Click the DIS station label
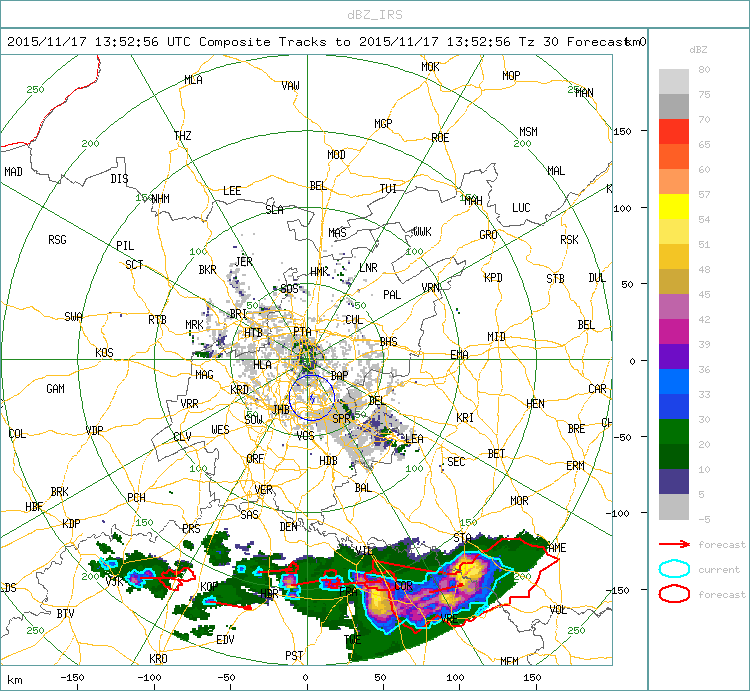The height and width of the screenshot is (691, 750). (119, 178)
